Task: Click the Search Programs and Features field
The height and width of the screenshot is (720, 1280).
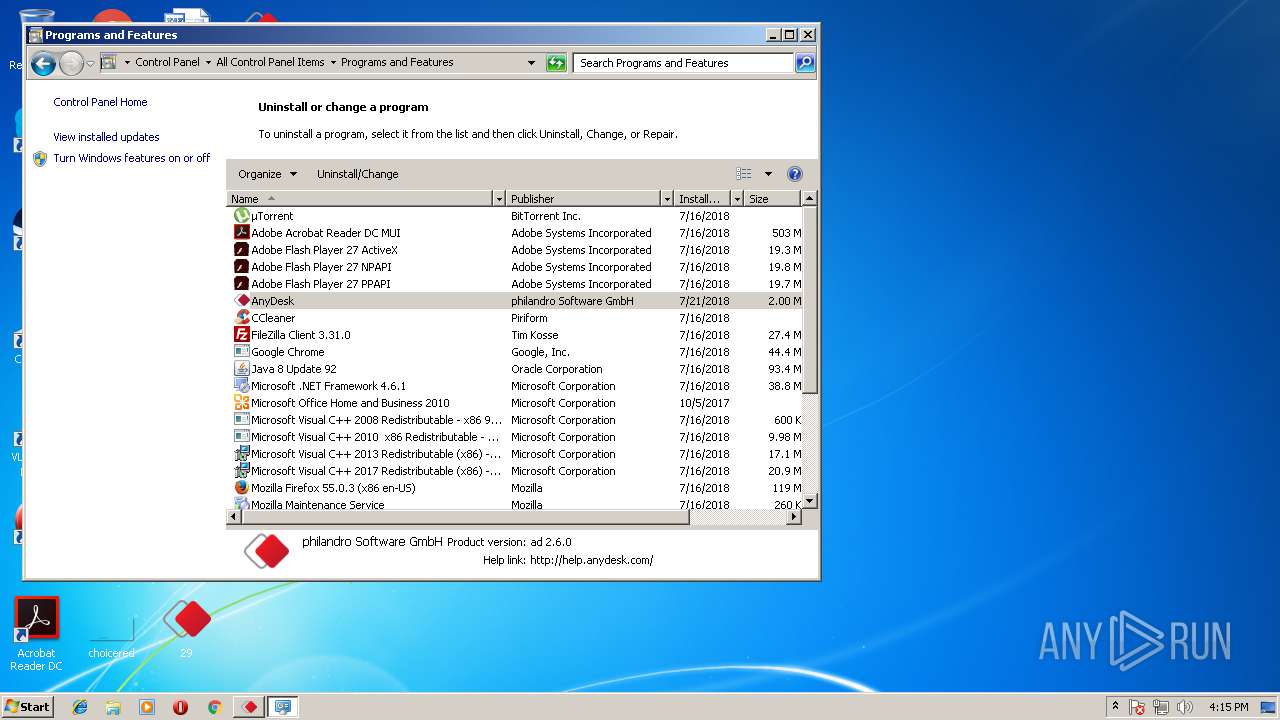Action: (x=685, y=63)
